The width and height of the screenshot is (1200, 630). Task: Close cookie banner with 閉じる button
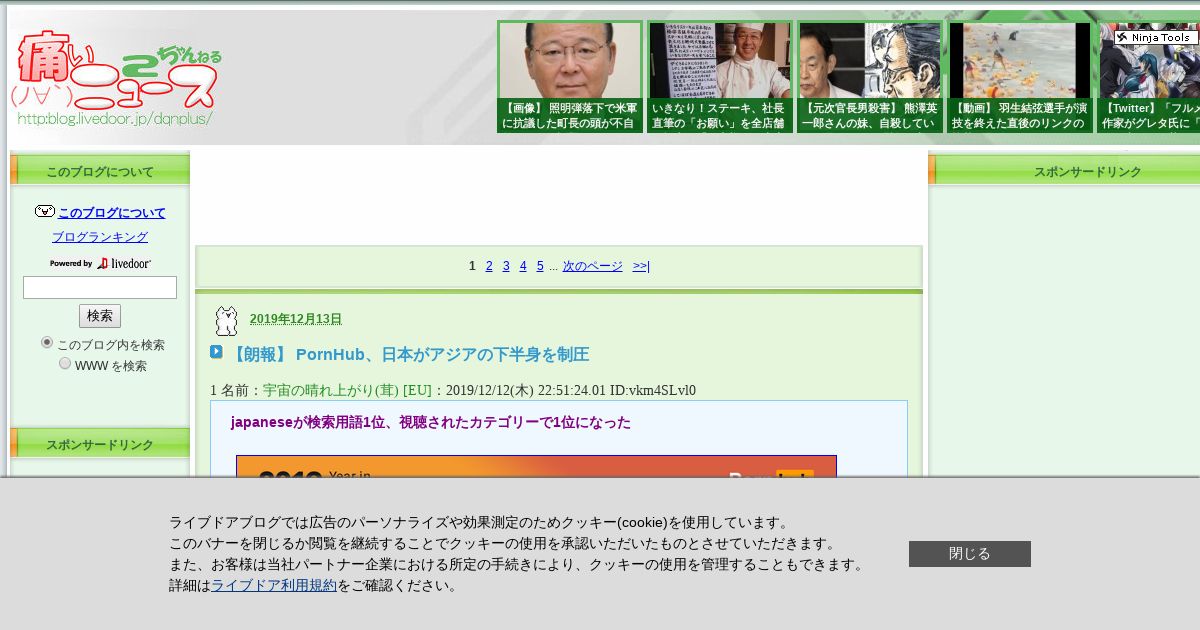pos(970,554)
